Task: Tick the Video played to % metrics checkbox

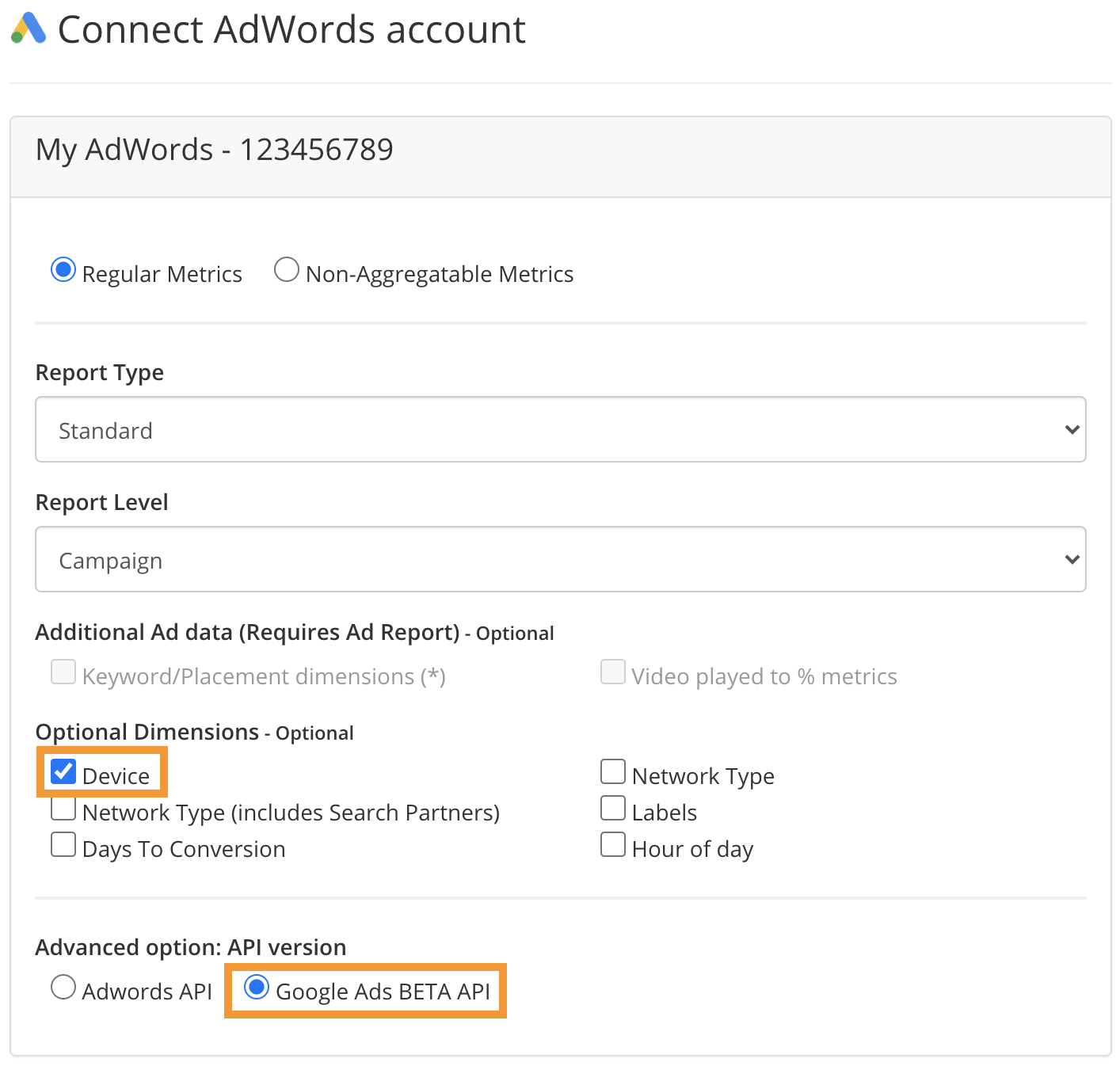Action: [x=613, y=672]
